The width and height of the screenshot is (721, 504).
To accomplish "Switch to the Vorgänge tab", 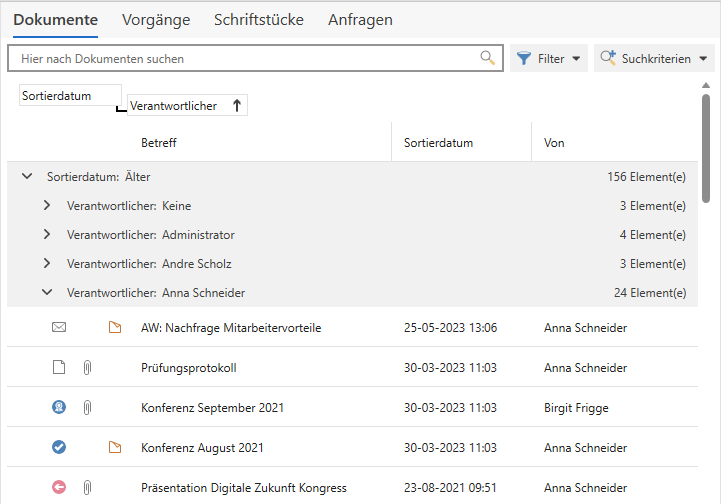I will click(155, 20).
